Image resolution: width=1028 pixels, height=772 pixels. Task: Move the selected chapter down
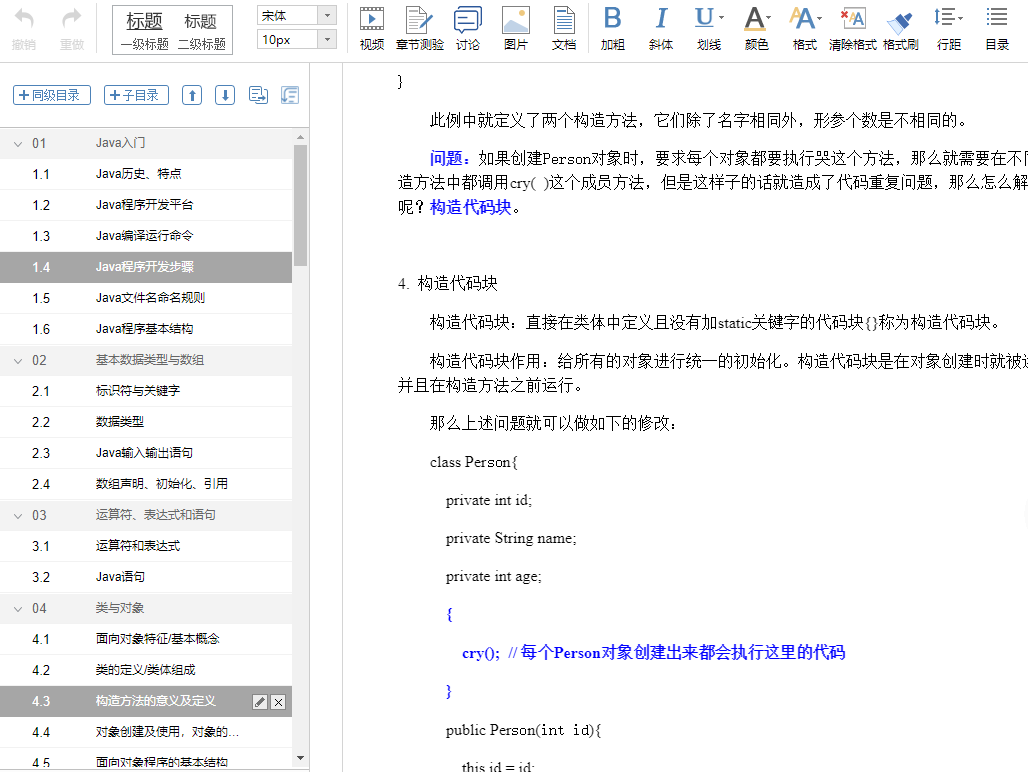pos(225,96)
